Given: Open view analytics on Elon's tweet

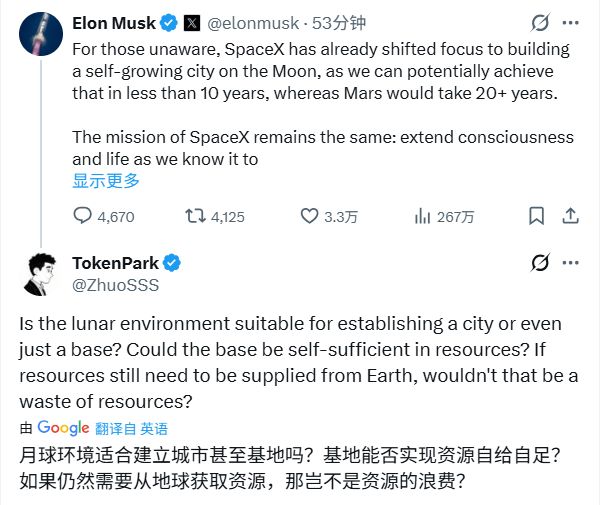Looking at the screenshot, I should pos(423,216).
